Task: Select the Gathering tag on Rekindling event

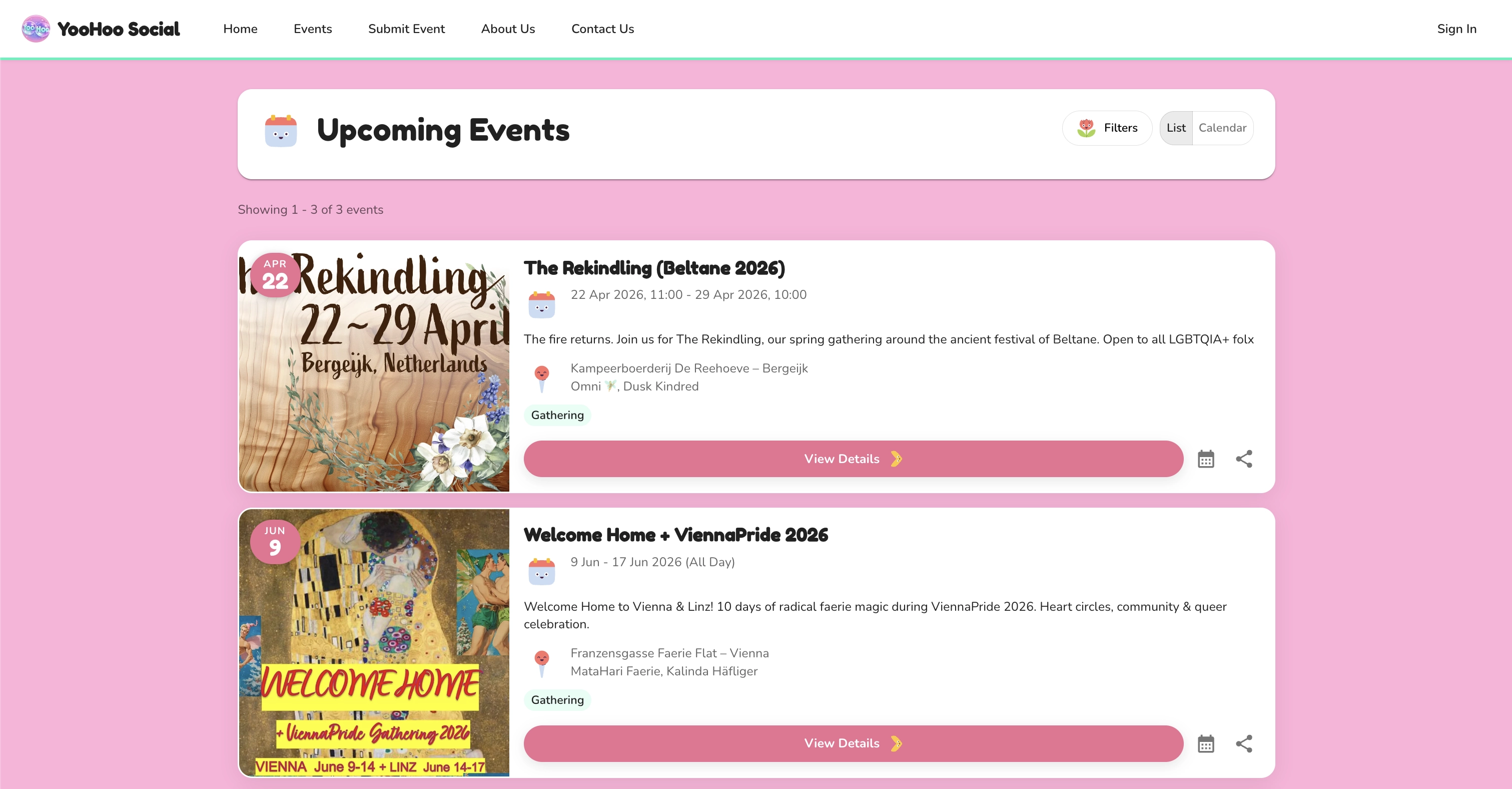Action: [x=557, y=416]
